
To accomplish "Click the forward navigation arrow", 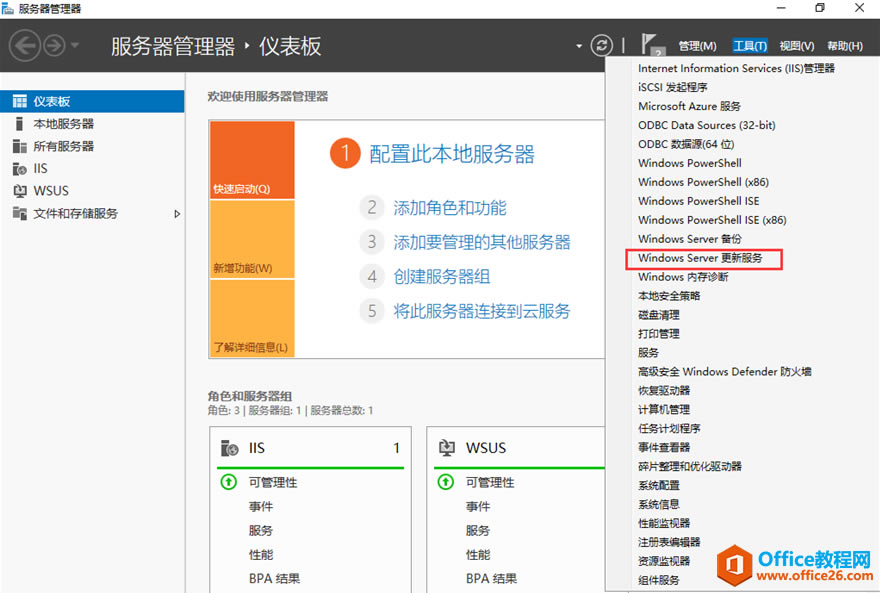I will pos(55,45).
